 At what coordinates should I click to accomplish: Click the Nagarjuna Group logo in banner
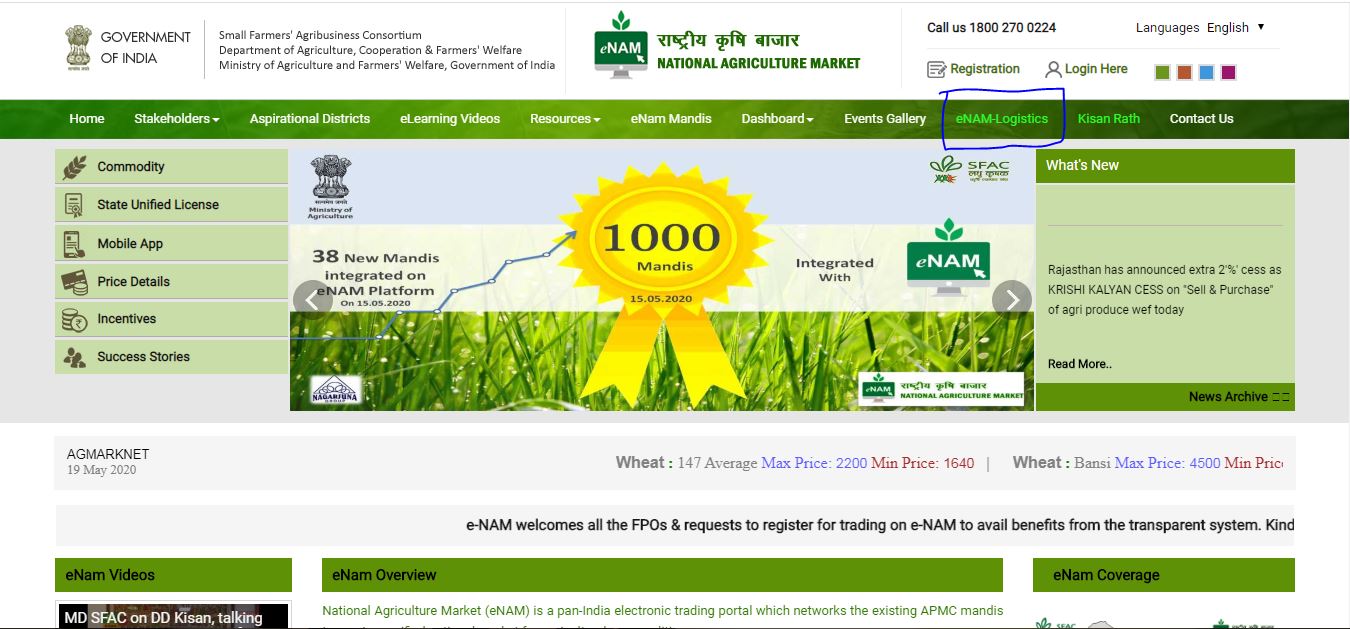(x=335, y=390)
